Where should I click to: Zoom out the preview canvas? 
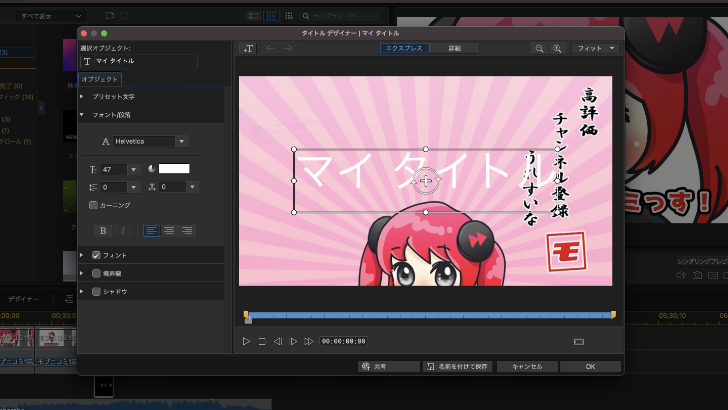(539, 48)
